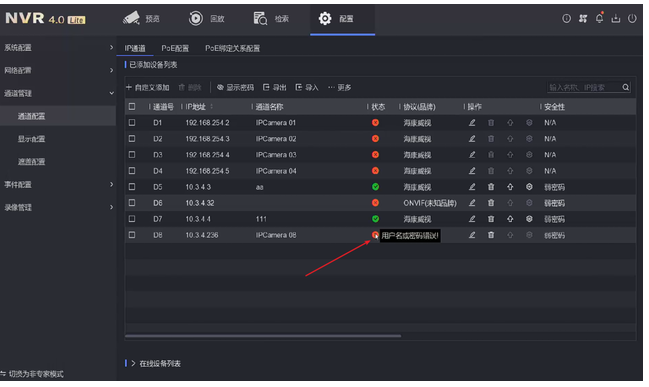This screenshot has height=387, width=649.
Task: Click the power icon in top bar
Action: click(632, 19)
